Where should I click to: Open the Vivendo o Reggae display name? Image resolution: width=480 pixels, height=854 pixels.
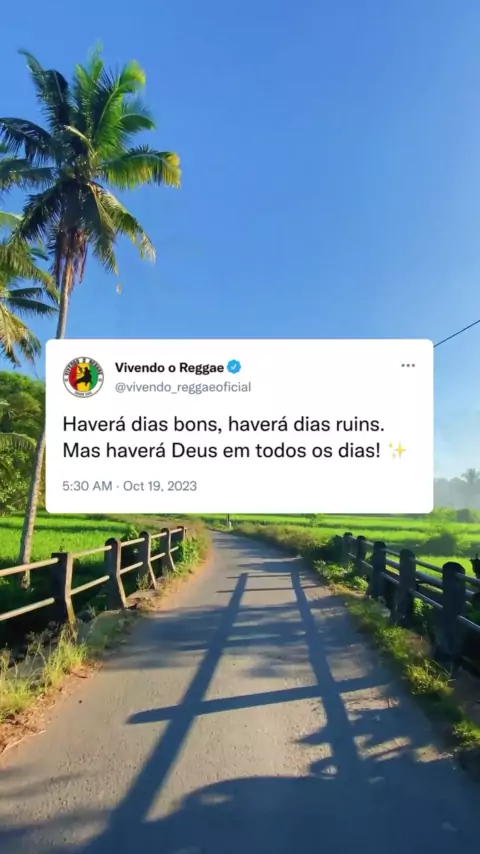click(169, 368)
